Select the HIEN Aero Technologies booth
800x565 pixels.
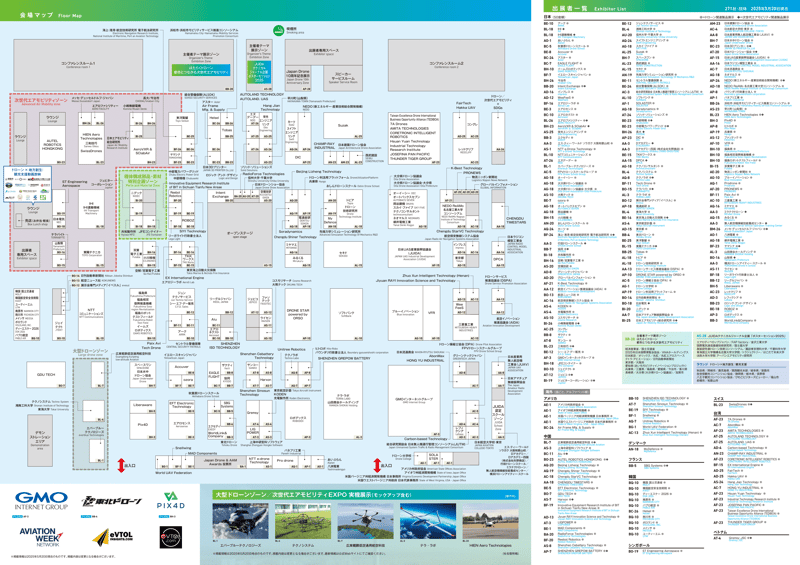click(91, 144)
